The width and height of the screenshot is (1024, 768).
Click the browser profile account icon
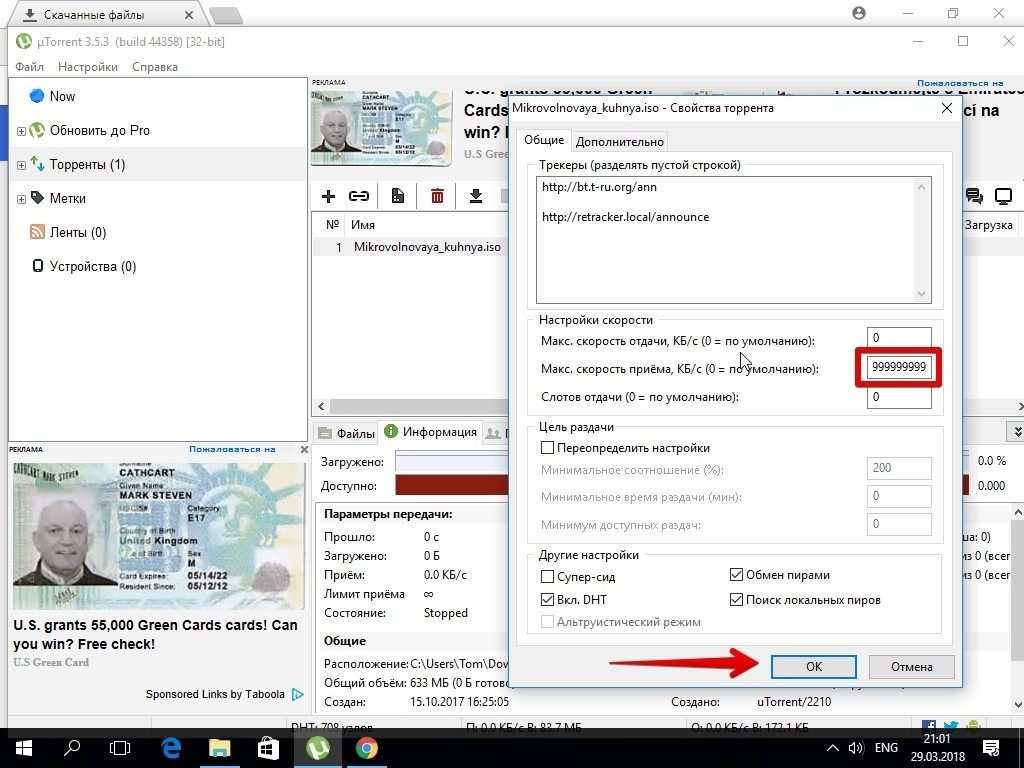[x=859, y=13]
